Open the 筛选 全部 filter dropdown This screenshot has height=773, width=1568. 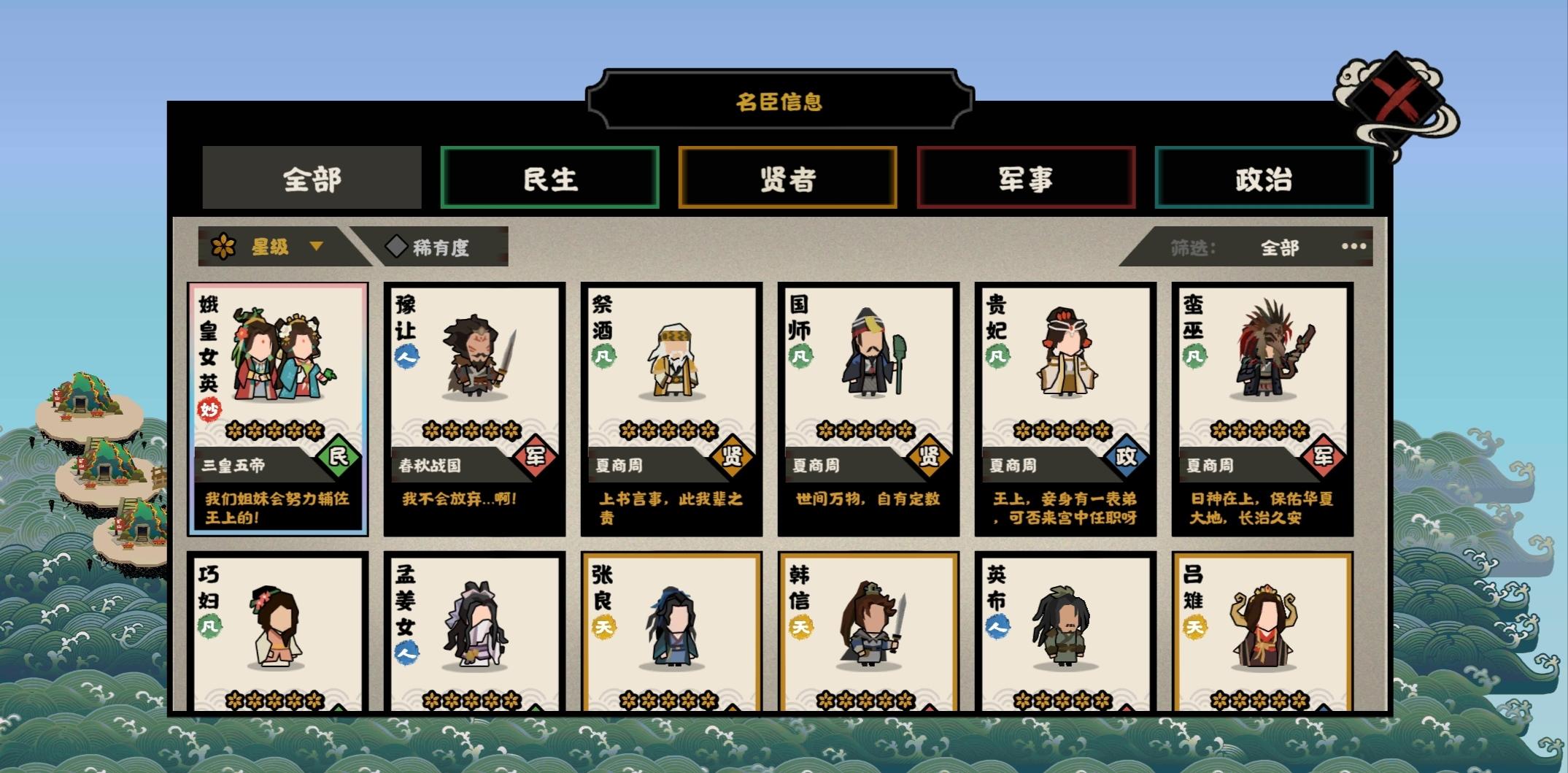(1280, 248)
